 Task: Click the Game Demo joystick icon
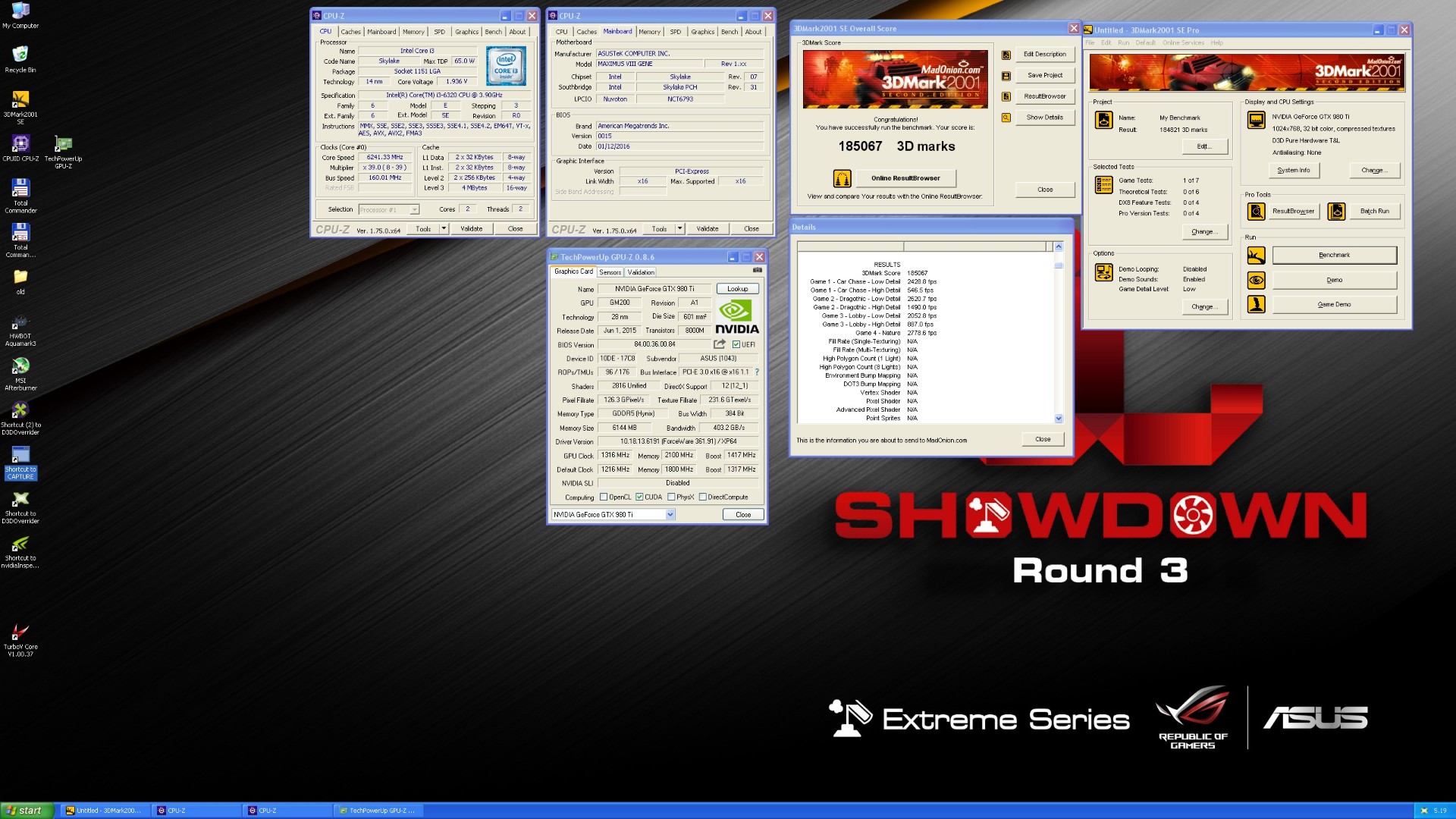tap(1257, 305)
